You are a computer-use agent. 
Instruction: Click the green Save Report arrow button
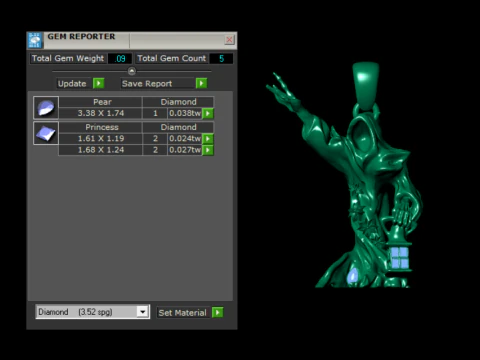point(201,83)
